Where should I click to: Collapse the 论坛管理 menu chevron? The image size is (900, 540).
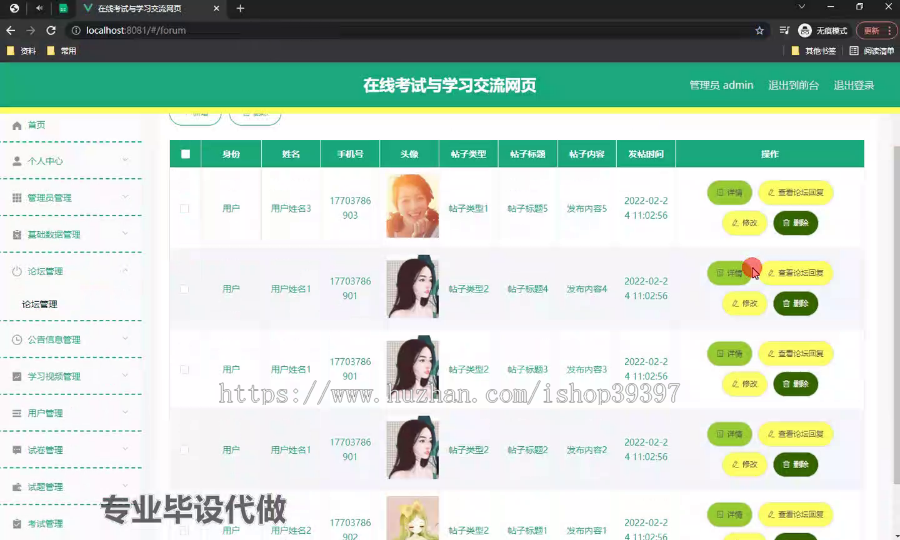click(x=125, y=271)
